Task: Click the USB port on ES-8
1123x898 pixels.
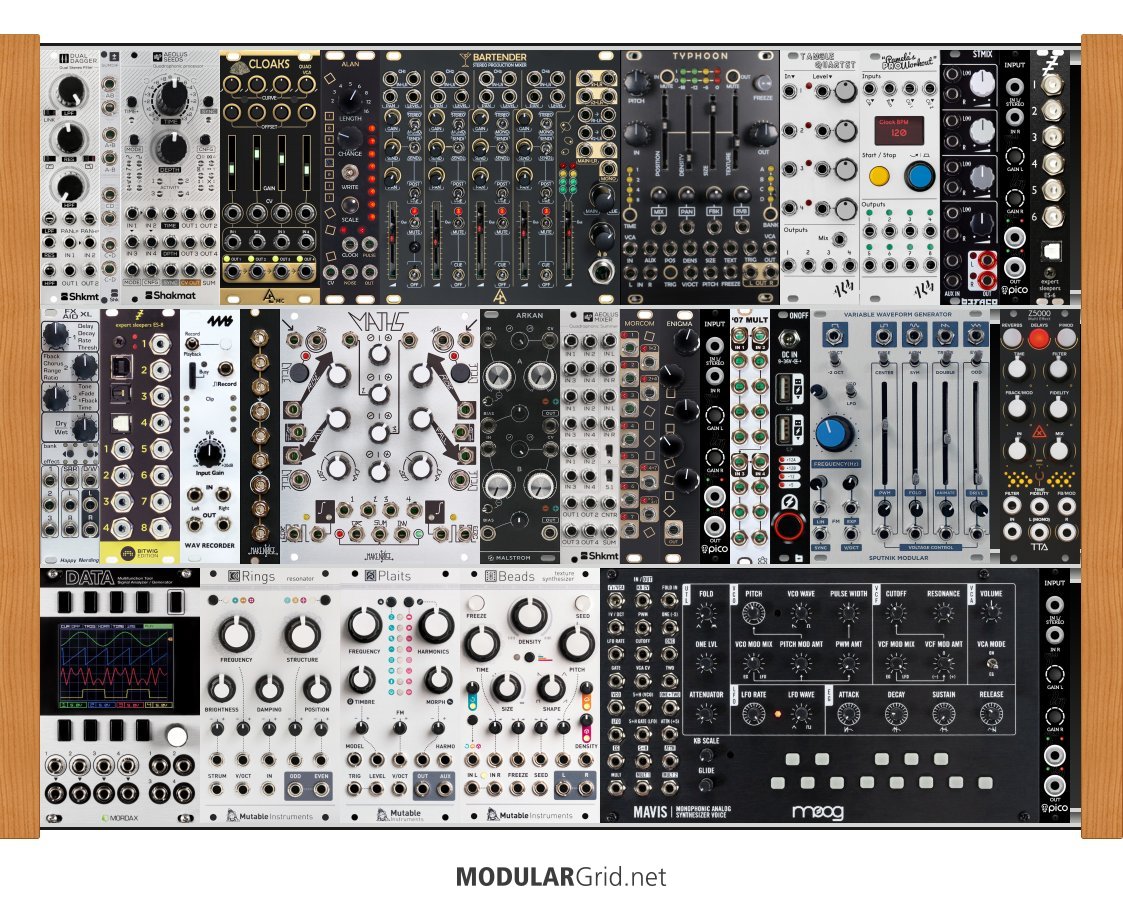Action: click(x=121, y=367)
